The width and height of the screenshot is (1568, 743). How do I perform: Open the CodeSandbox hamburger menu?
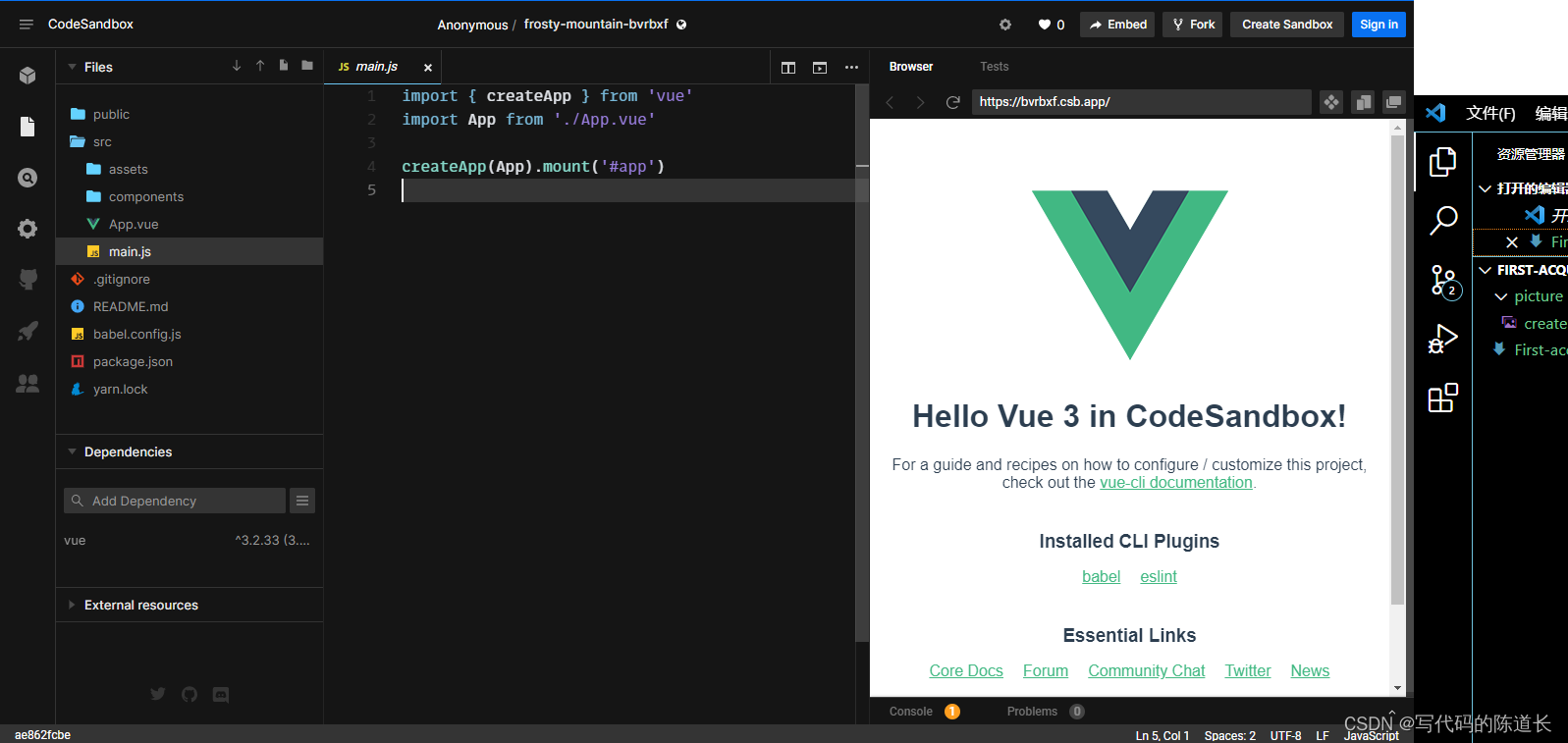27,25
